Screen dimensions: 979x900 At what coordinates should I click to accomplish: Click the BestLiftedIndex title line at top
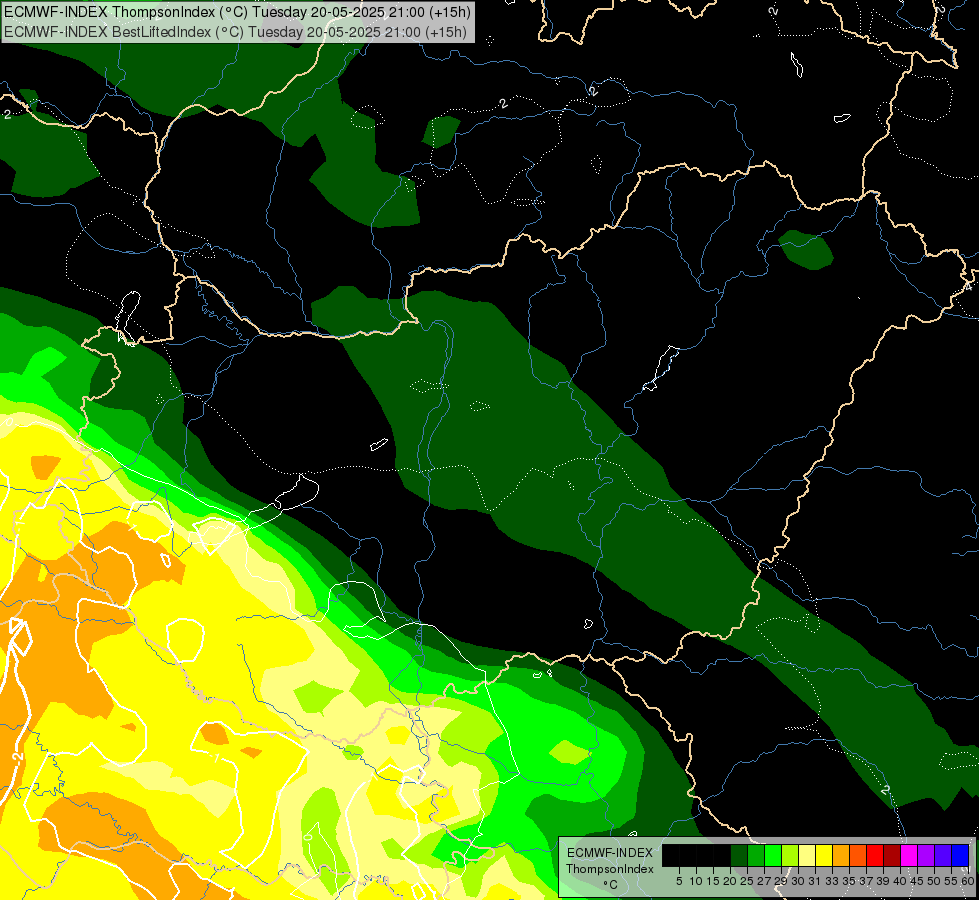click(235, 32)
